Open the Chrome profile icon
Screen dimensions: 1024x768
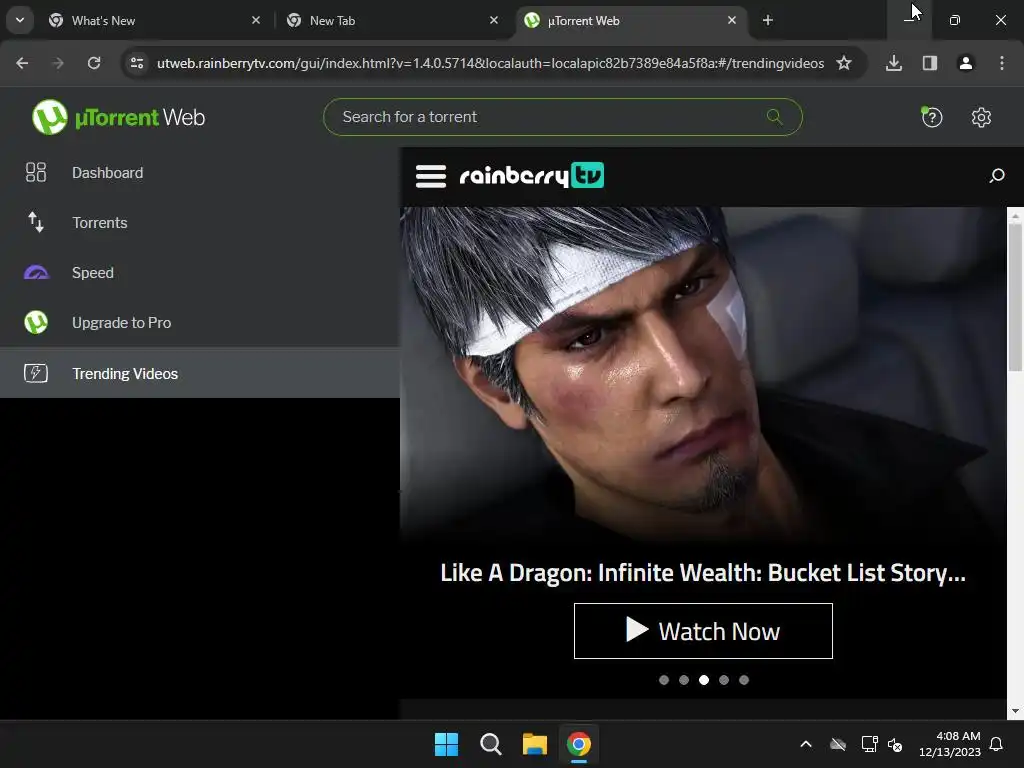966,63
